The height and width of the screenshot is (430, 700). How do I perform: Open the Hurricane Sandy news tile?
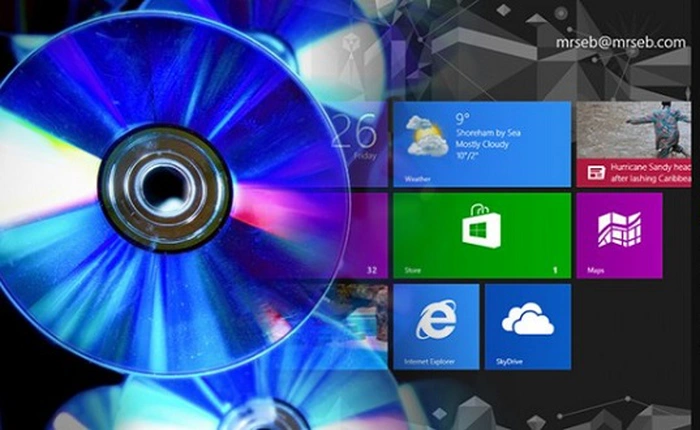(634, 144)
